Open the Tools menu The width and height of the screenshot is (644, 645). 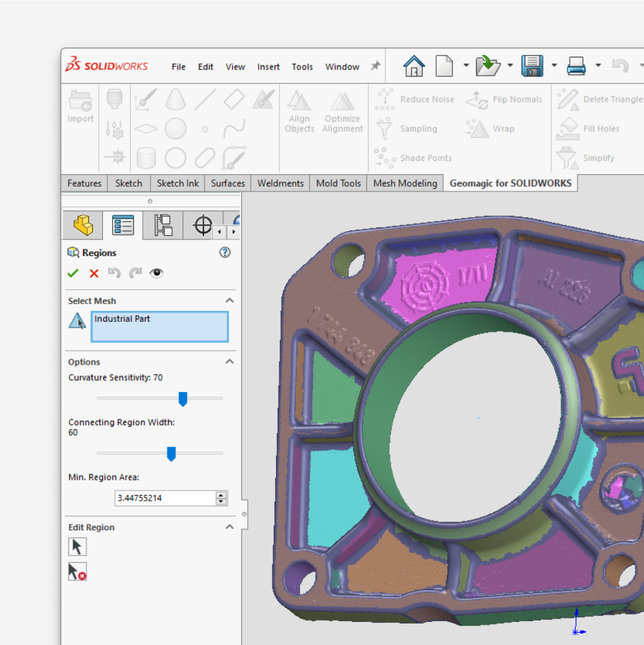click(302, 67)
